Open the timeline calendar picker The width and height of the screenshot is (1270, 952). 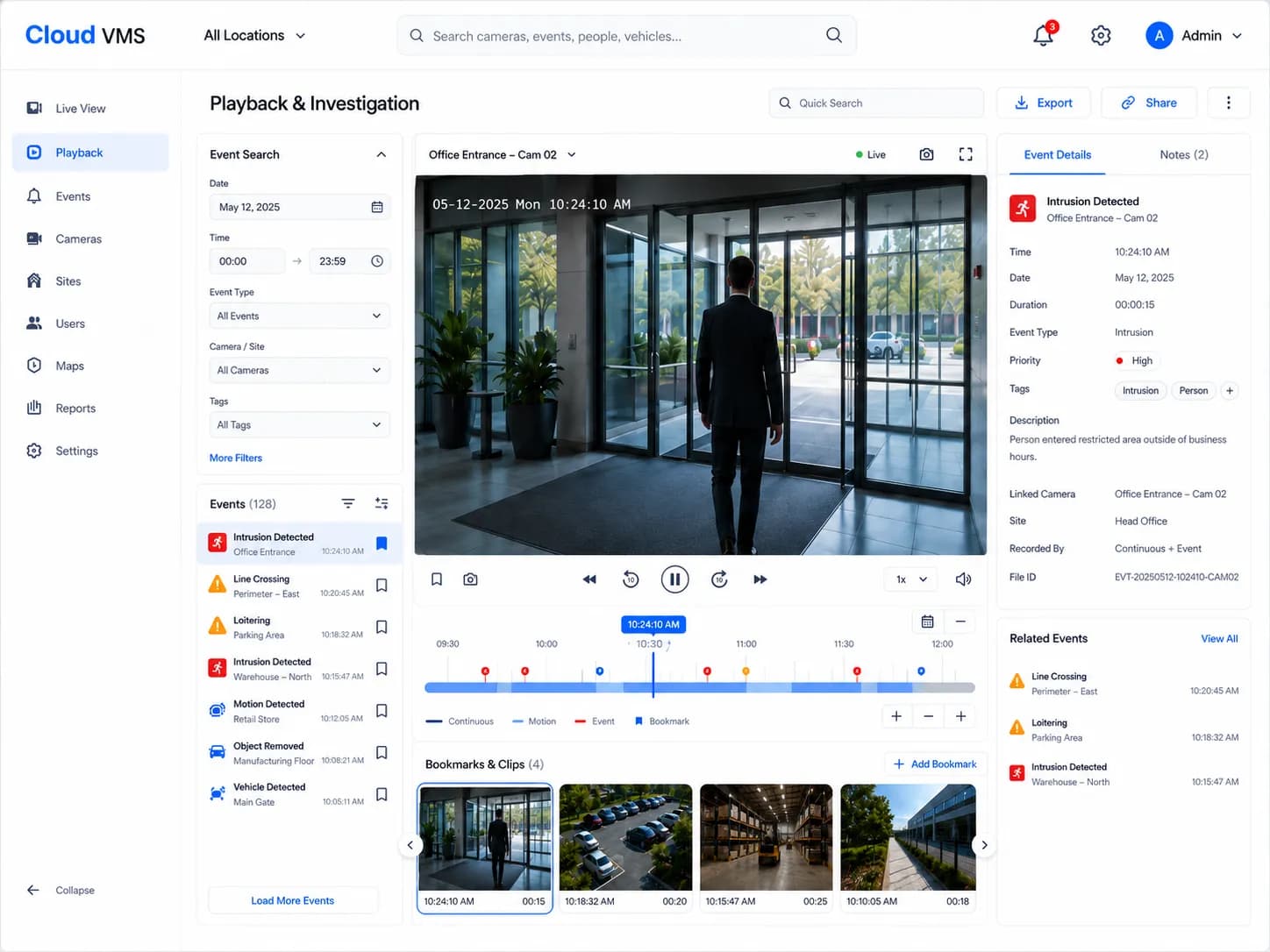927,622
